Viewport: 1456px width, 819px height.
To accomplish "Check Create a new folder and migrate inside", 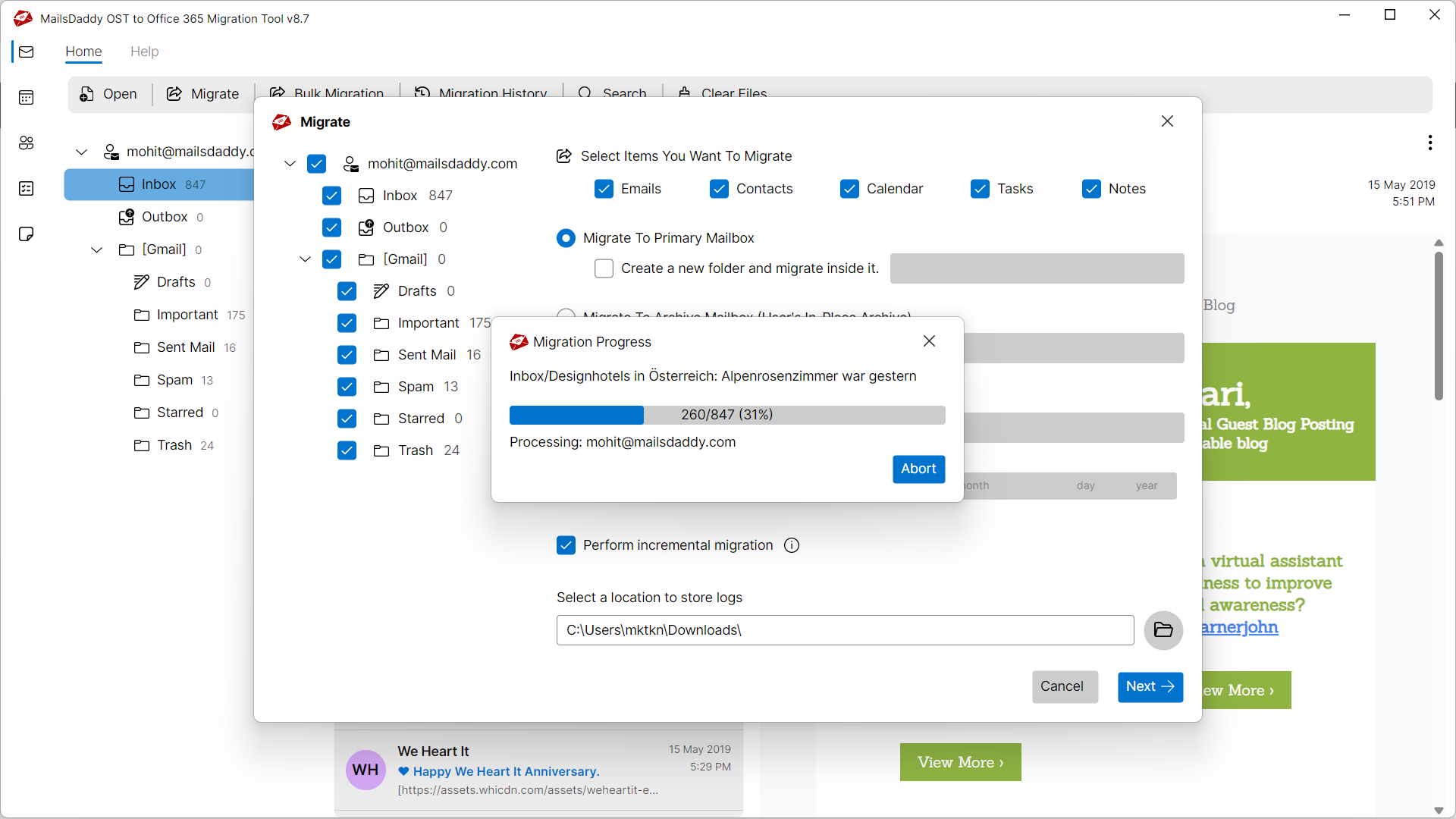I will click(604, 268).
